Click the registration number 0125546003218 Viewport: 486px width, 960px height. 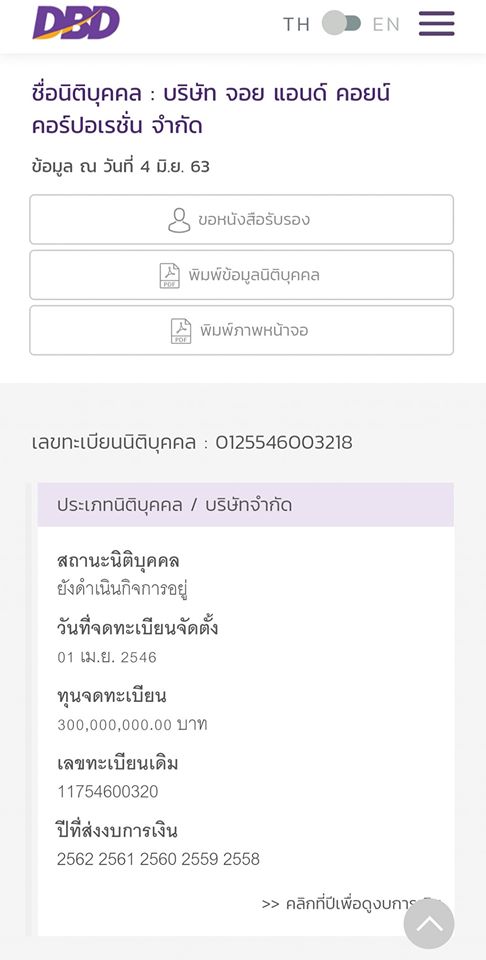(284, 443)
